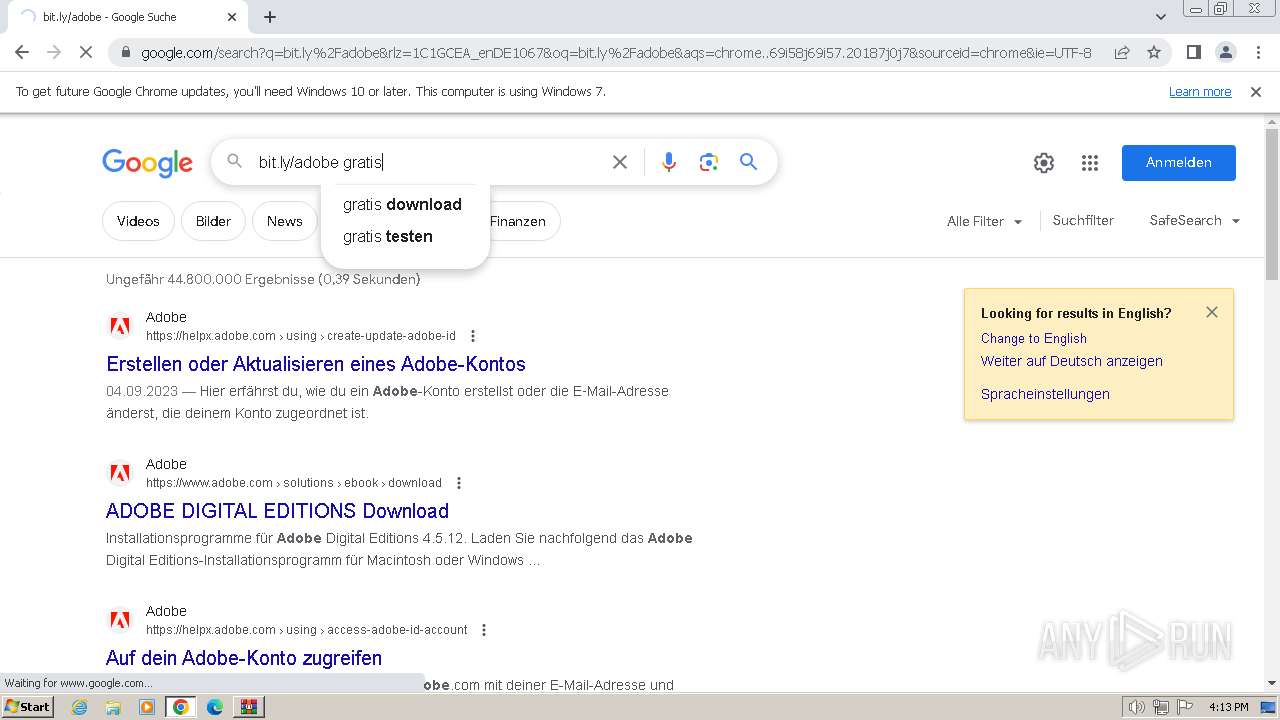The image size is (1280, 720).
Task: Close the bit.ly/adobe Google Suche tab
Action: pos(232,17)
